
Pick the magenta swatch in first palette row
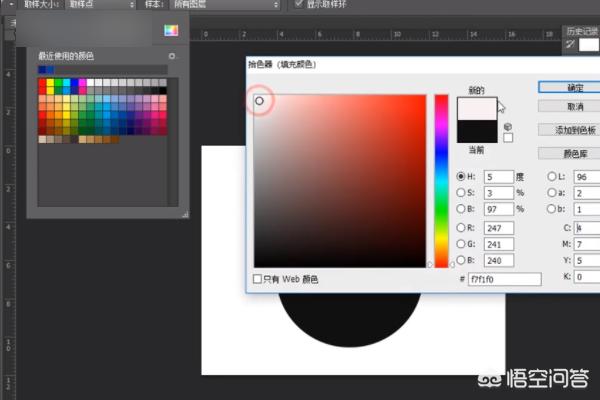point(82,82)
